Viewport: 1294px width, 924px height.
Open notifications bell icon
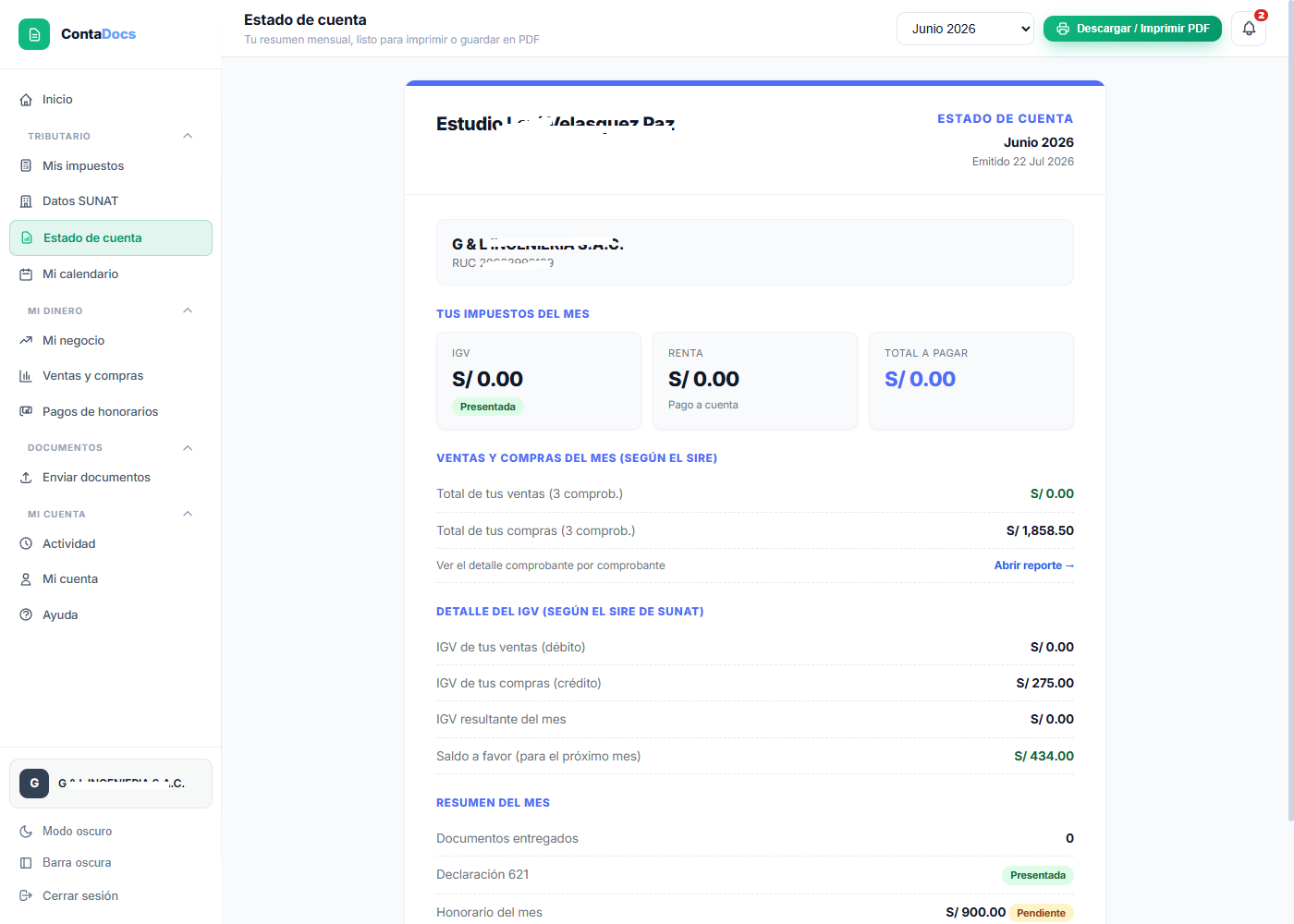1249,29
